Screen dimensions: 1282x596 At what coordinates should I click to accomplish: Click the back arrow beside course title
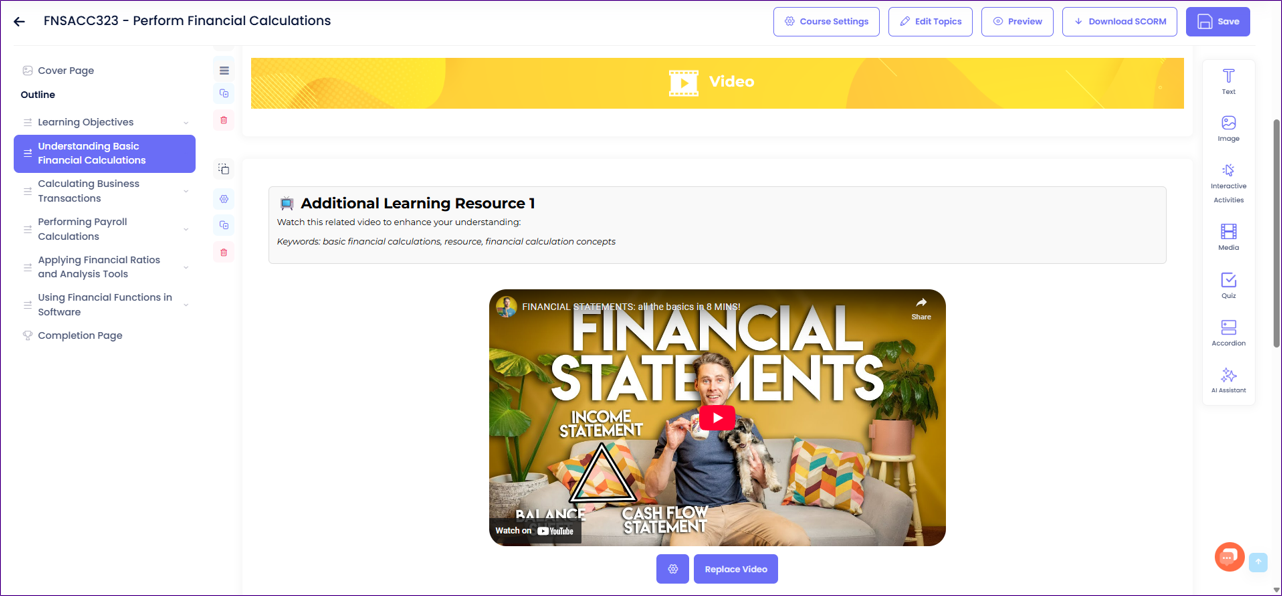[19, 21]
